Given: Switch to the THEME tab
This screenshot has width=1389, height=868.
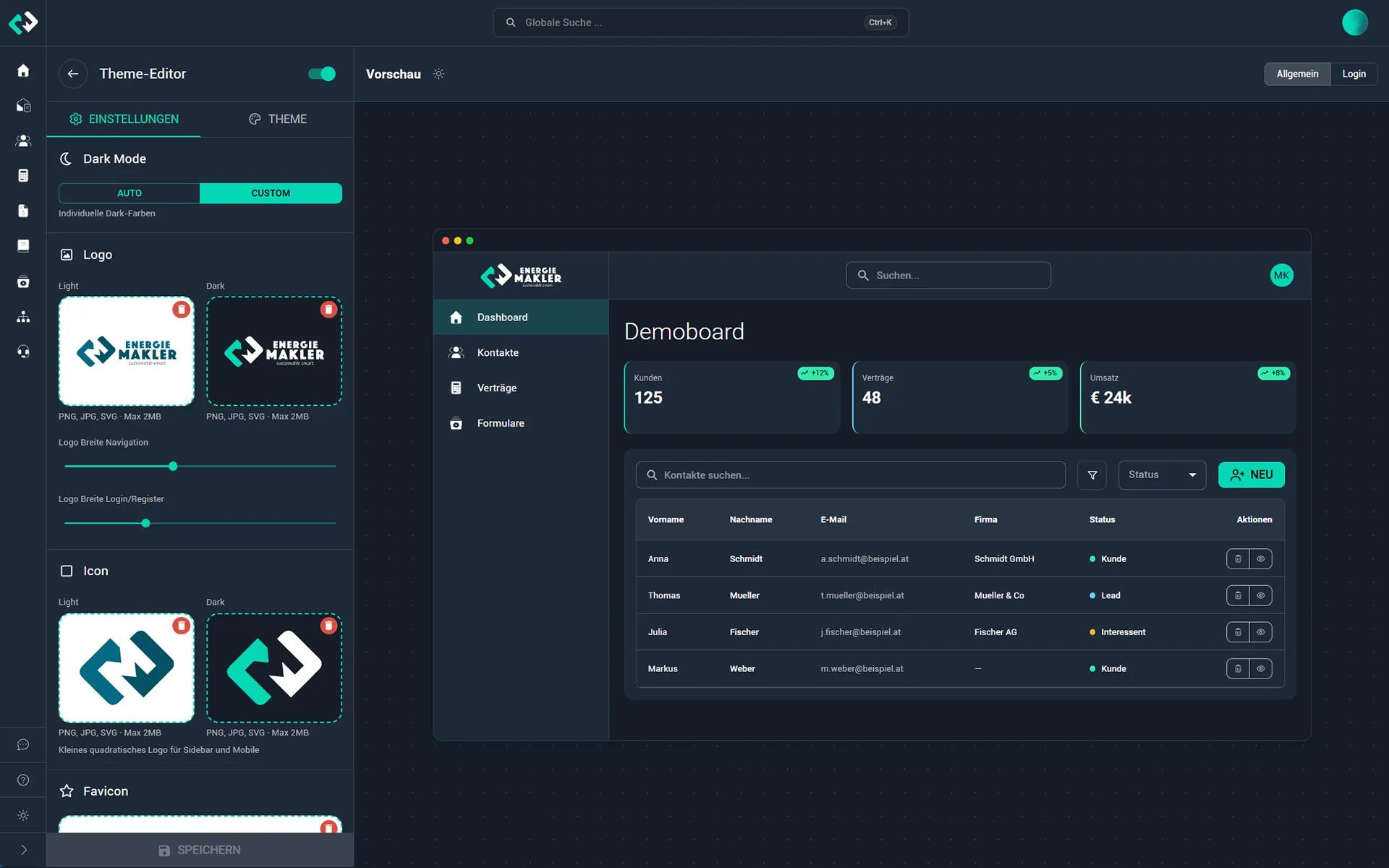Looking at the screenshot, I should click(x=278, y=119).
